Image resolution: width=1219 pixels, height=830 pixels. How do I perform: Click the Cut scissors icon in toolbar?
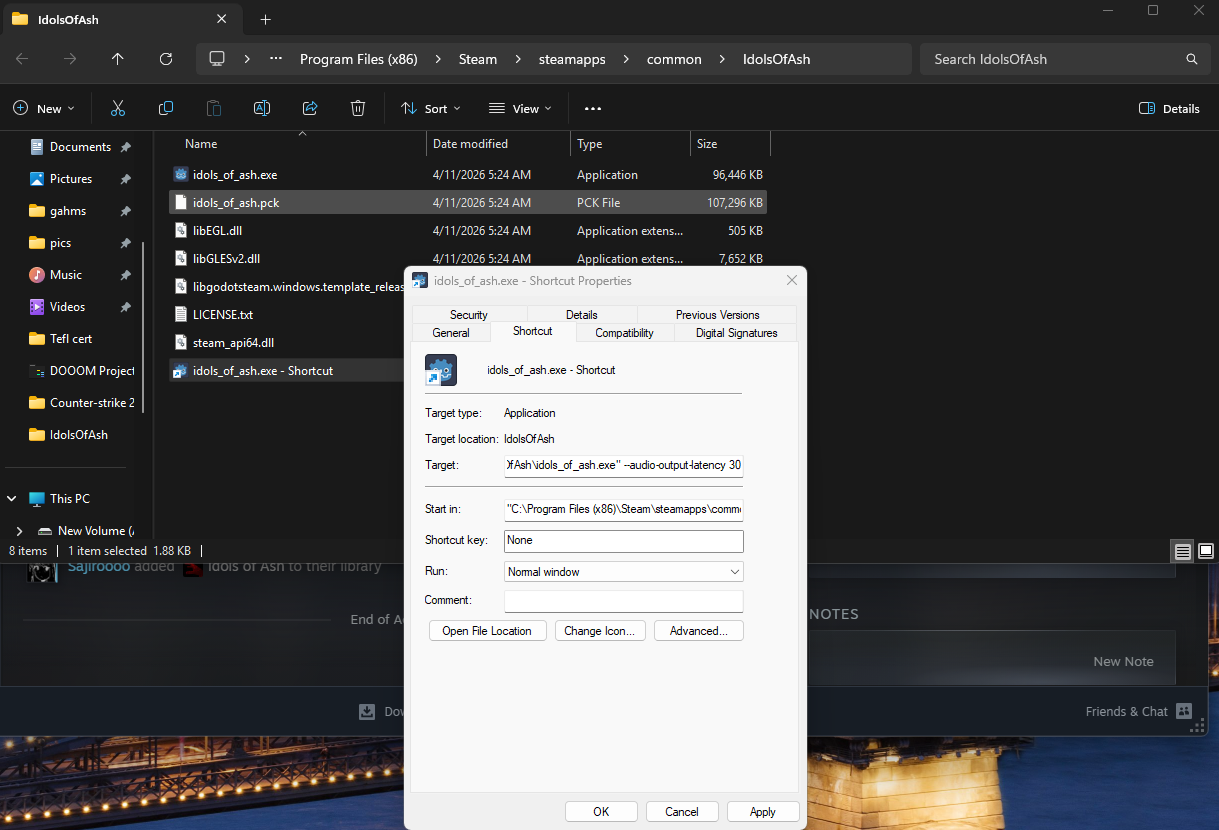pyautogui.click(x=118, y=108)
